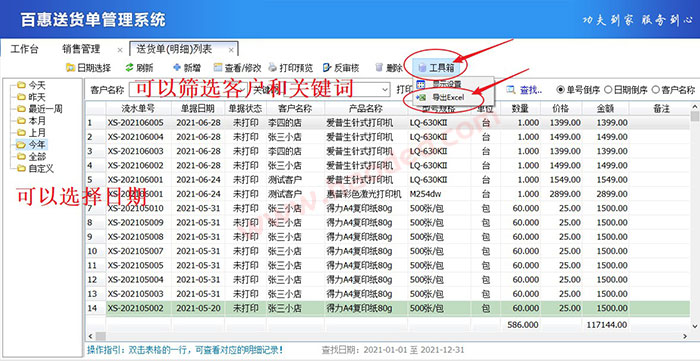Screen dimensions: 700x361
Task: Select the 全部 date filter folder
Action: click(x=31, y=157)
